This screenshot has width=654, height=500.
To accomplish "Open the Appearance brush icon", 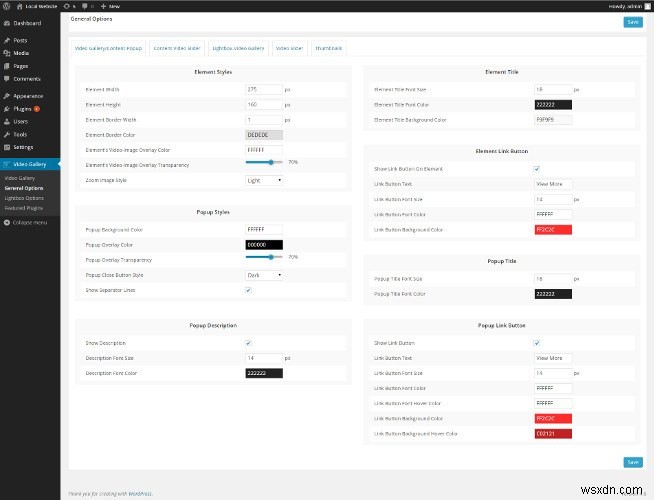I will coord(7,96).
